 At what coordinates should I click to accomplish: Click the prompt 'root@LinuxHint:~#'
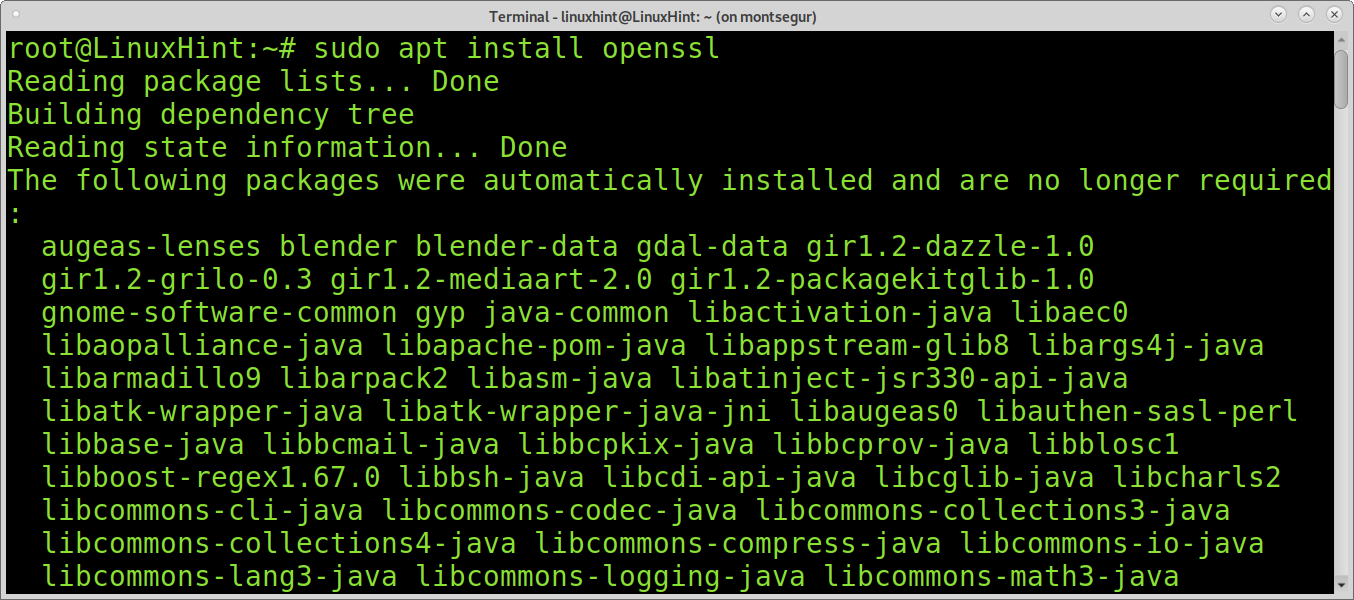pos(151,49)
